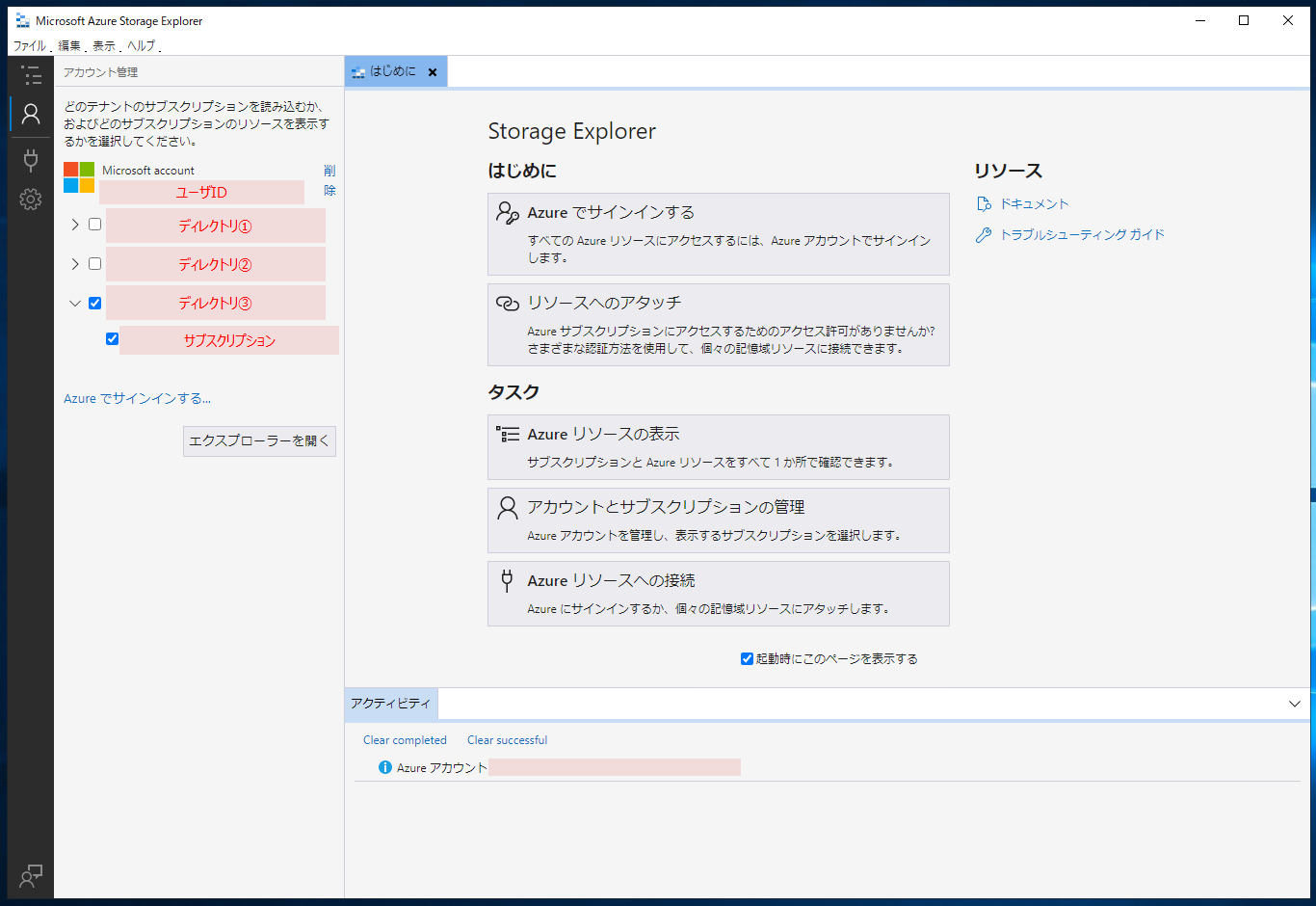Collapse the アクティビティ panel chevron
1316x906 pixels.
(1295, 704)
